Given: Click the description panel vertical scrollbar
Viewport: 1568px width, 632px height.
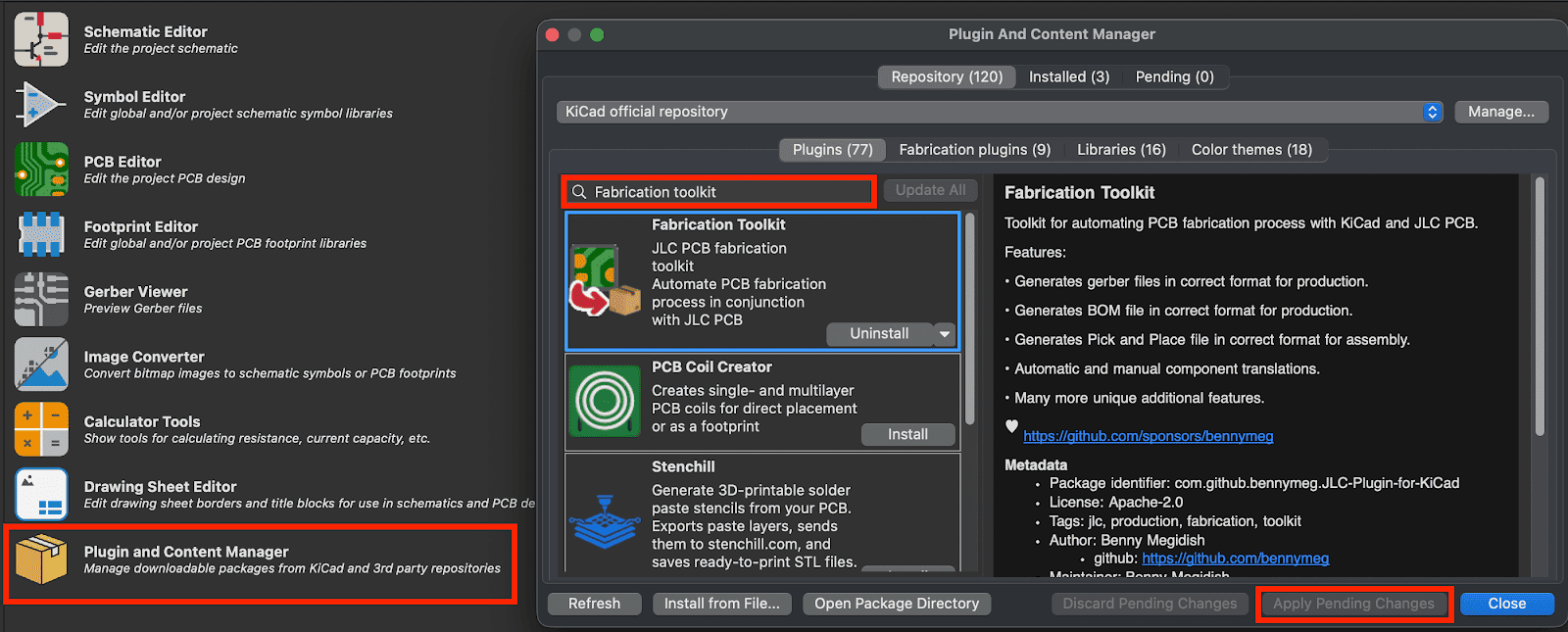Looking at the screenshot, I should point(1540,306).
